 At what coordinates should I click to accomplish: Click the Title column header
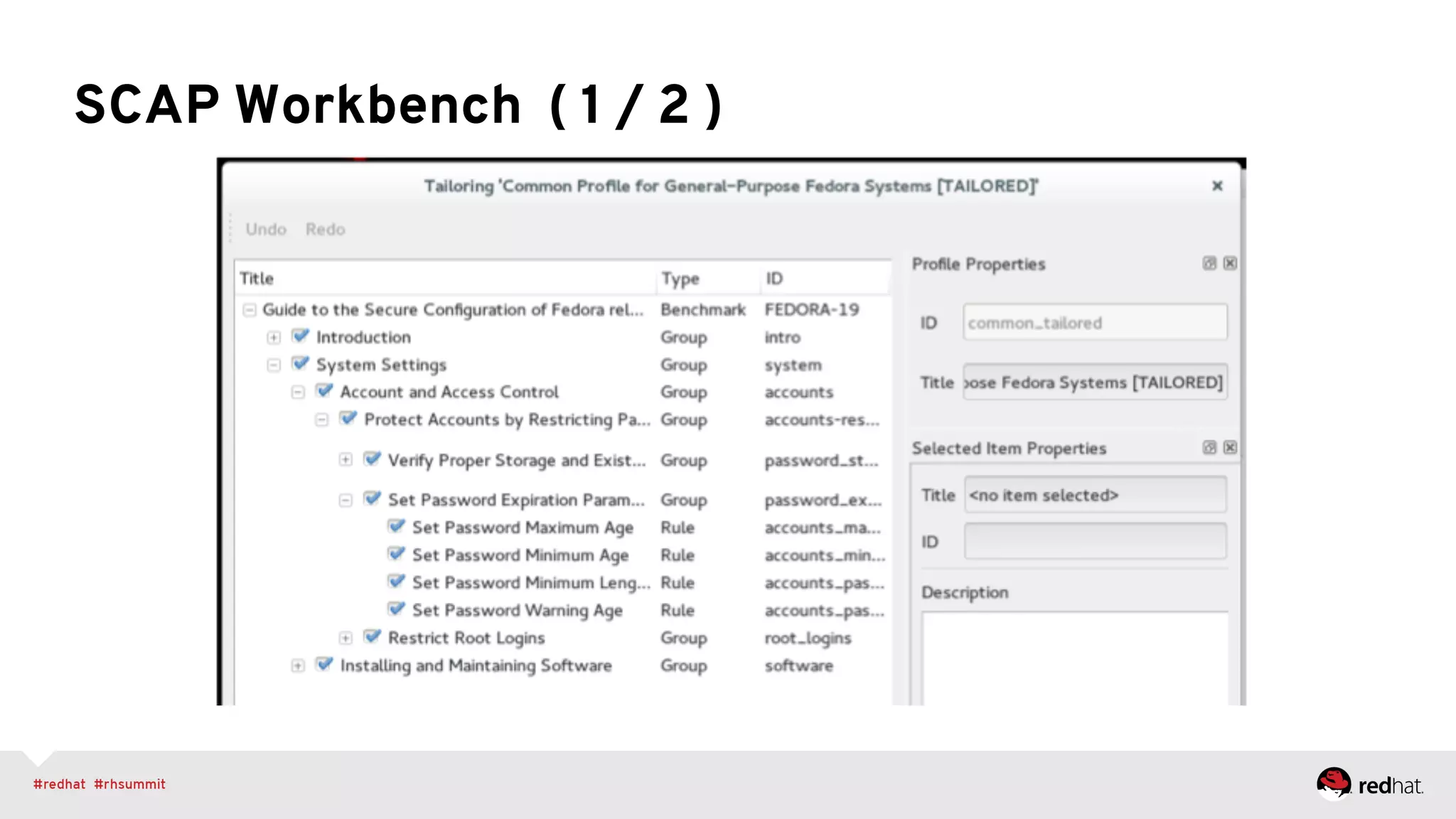(x=446, y=278)
